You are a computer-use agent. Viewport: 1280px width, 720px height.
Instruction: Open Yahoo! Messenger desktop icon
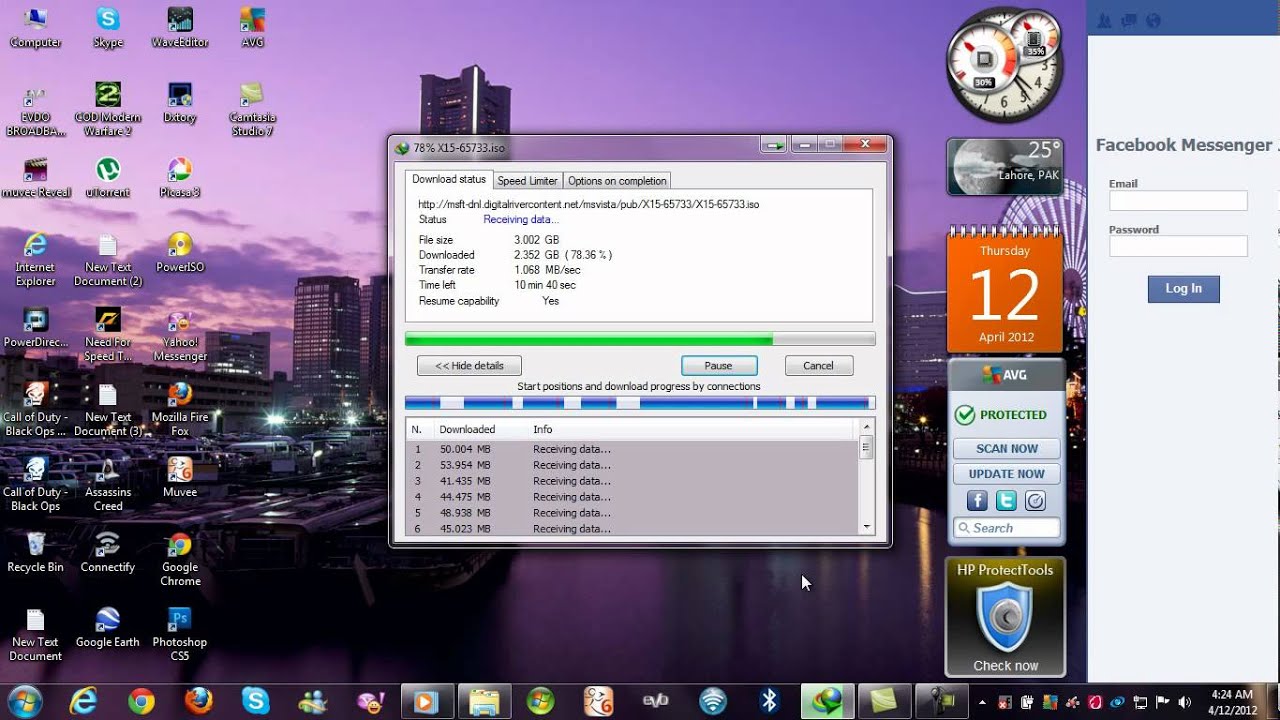pos(180,334)
